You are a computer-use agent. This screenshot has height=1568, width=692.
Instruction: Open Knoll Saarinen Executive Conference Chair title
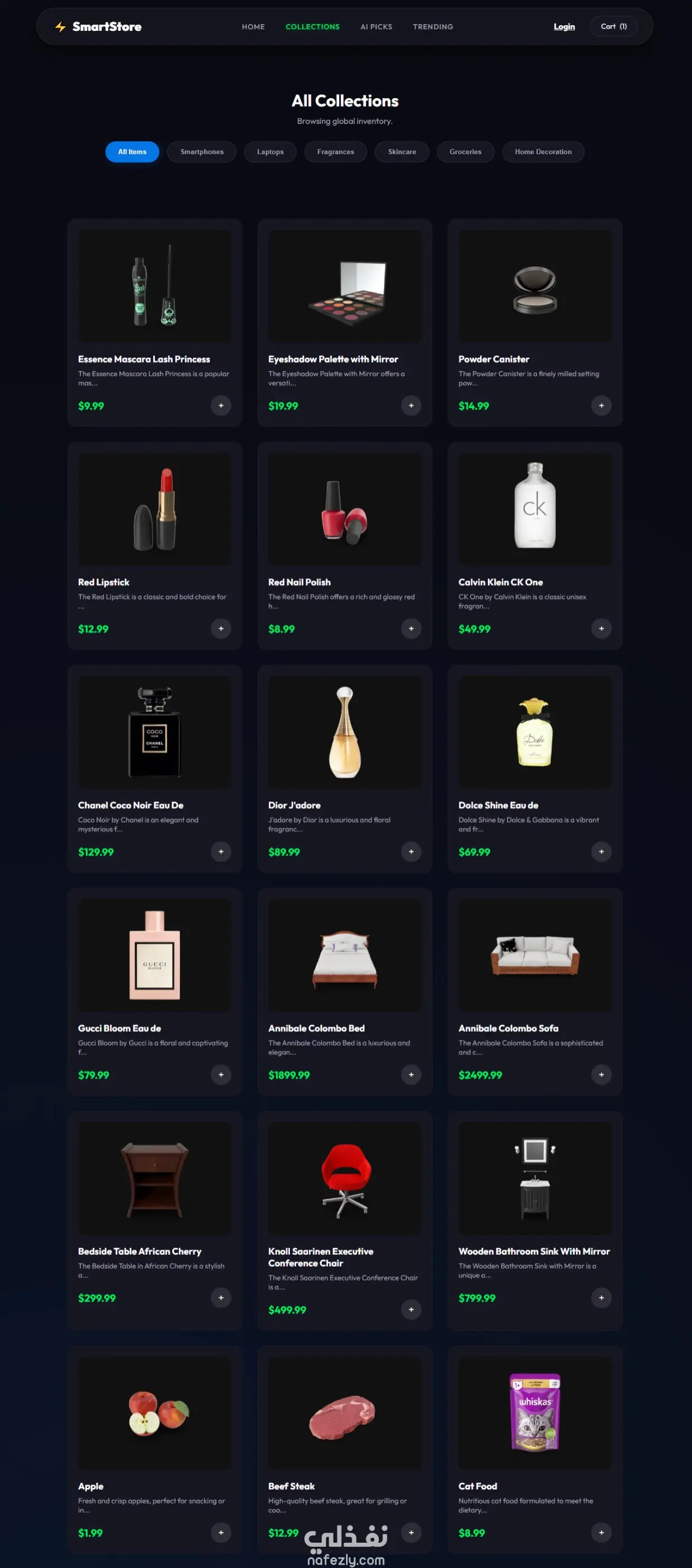pyautogui.click(x=320, y=1256)
